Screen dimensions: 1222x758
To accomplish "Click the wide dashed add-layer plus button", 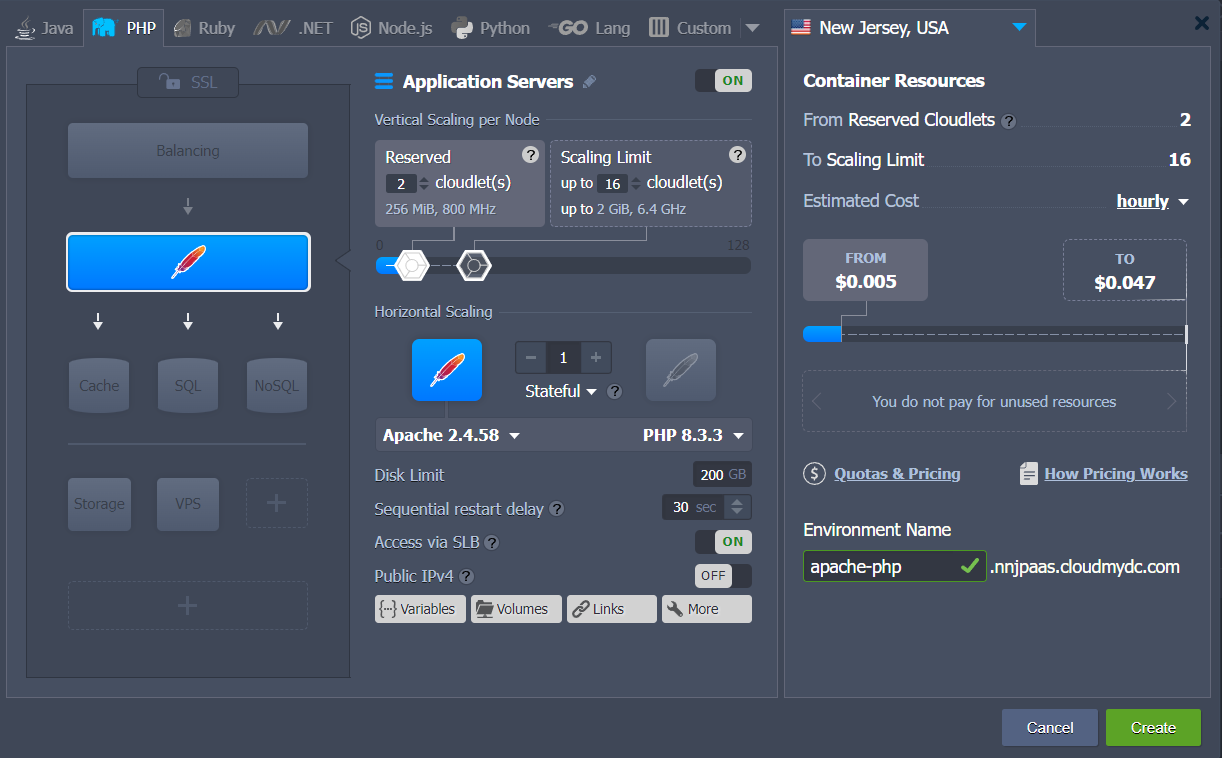I will [188, 605].
